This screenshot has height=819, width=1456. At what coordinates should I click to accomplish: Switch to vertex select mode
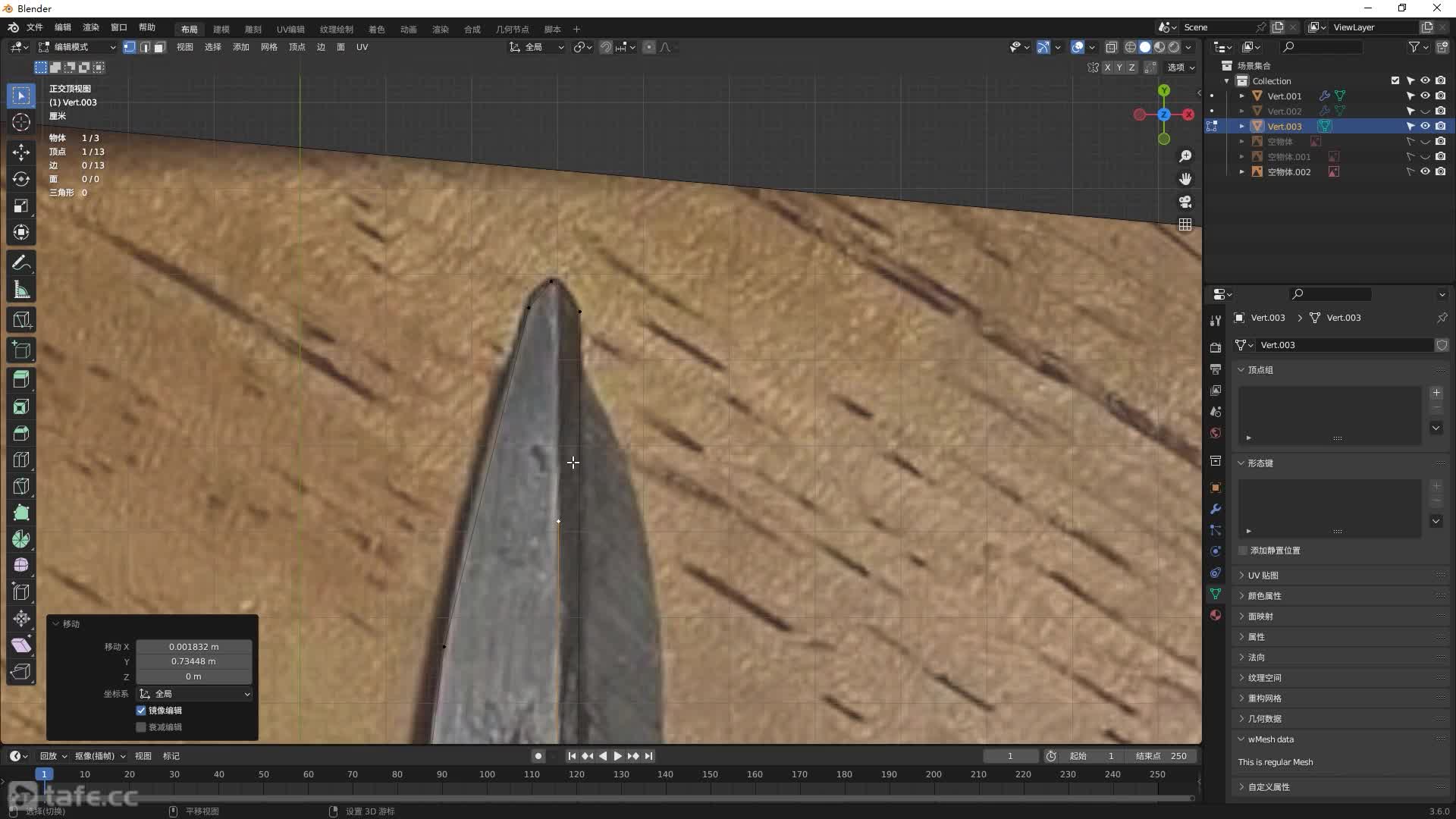130,47
